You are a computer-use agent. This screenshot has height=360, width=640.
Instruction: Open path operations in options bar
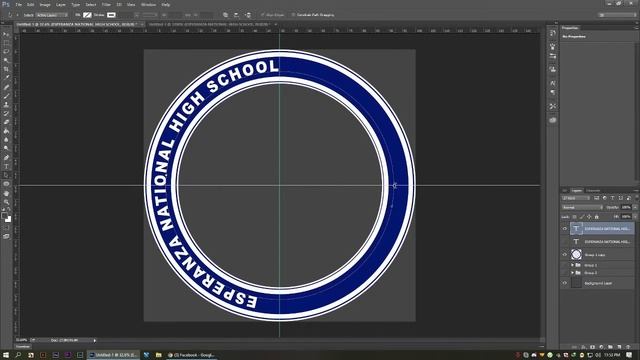tap(225, 15)
